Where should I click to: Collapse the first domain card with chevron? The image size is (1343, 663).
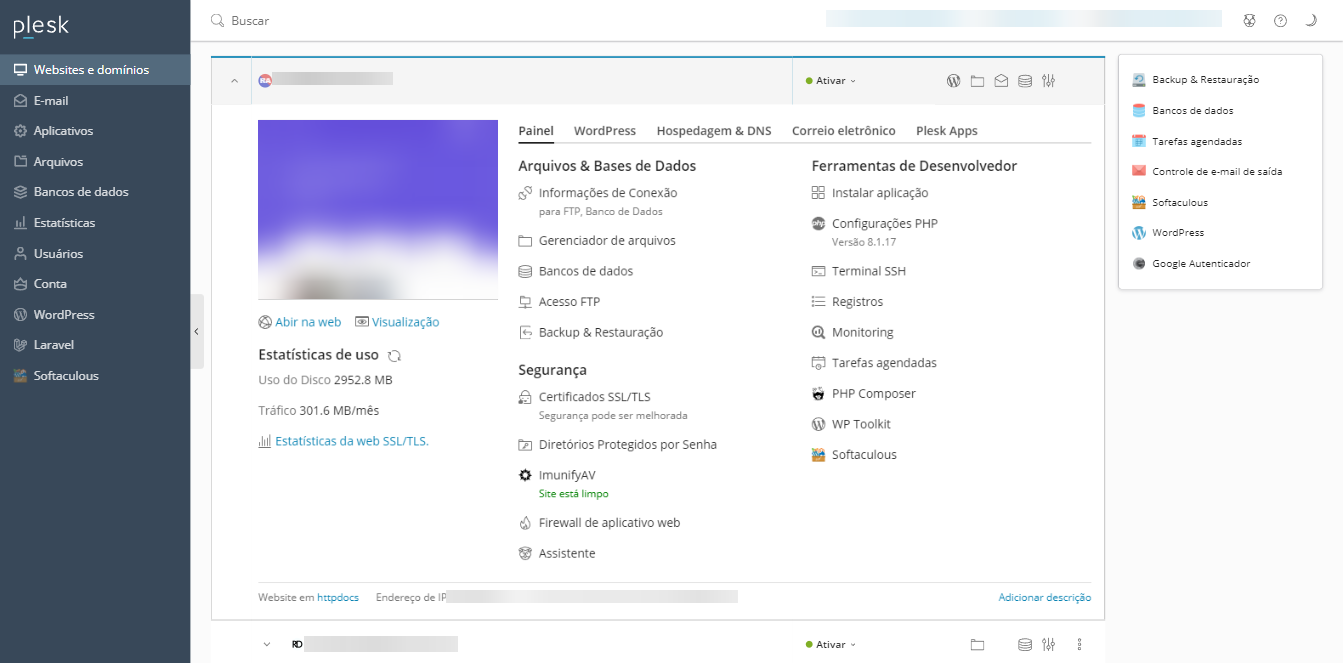[x=235, y=81]
